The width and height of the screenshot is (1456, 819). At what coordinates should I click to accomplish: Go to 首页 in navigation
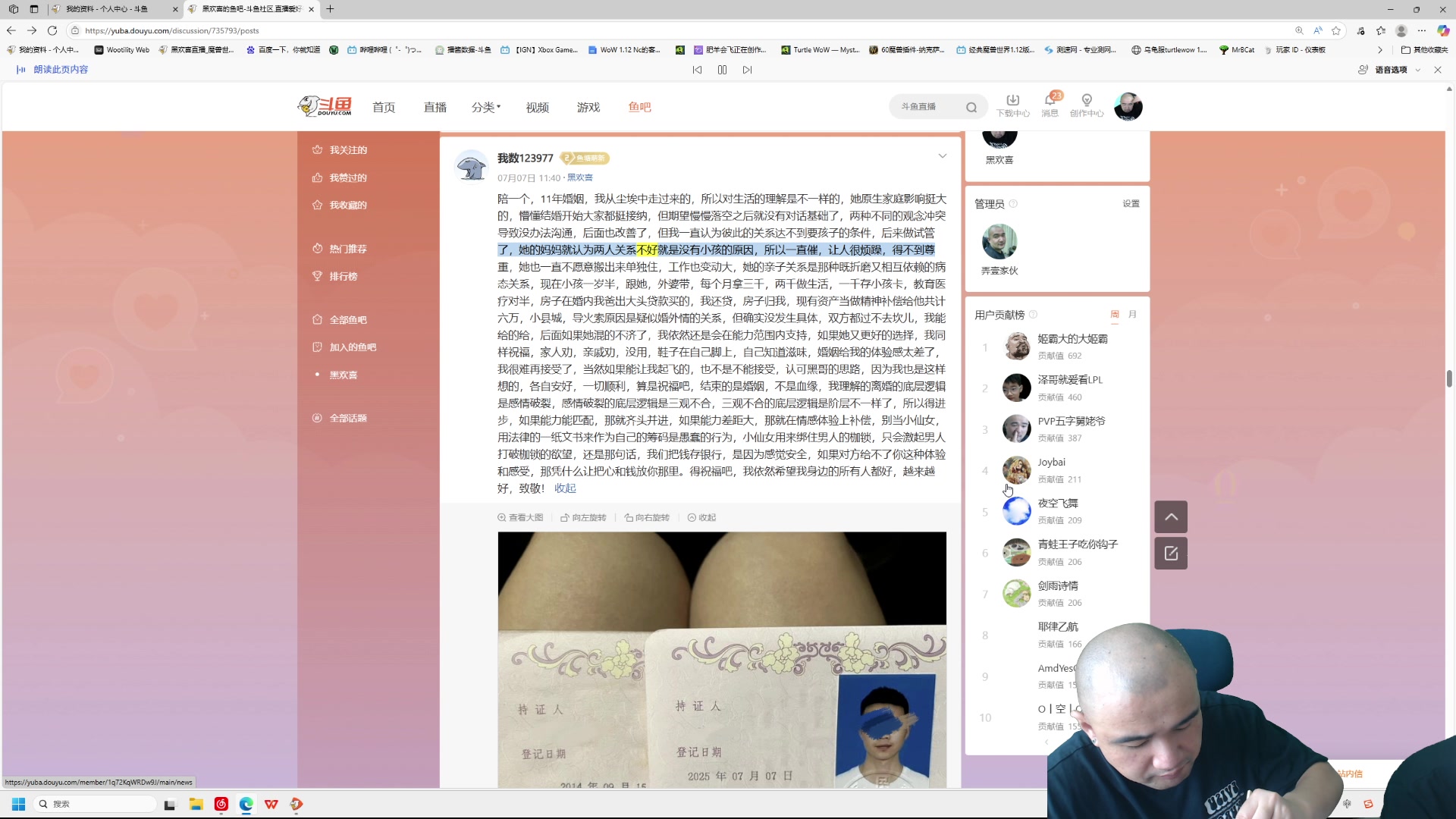(384, 107)
